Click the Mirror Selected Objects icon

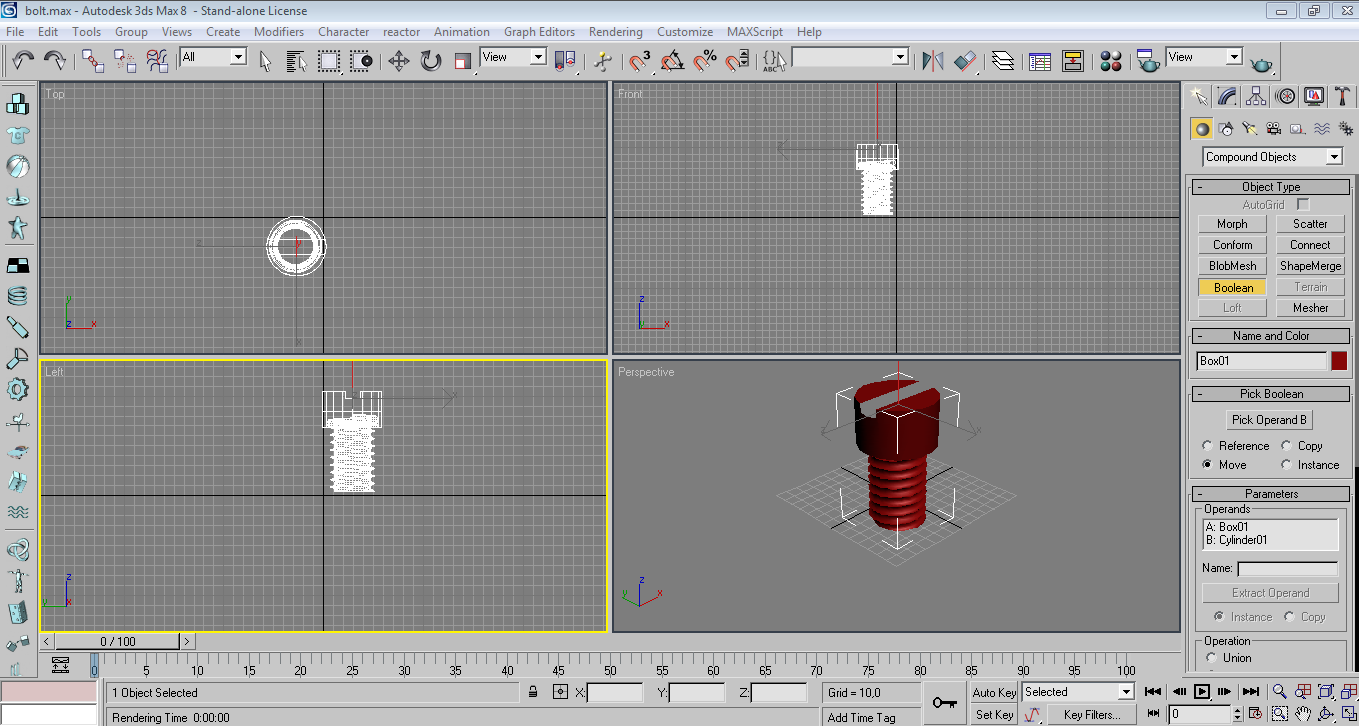click(933, 61)
